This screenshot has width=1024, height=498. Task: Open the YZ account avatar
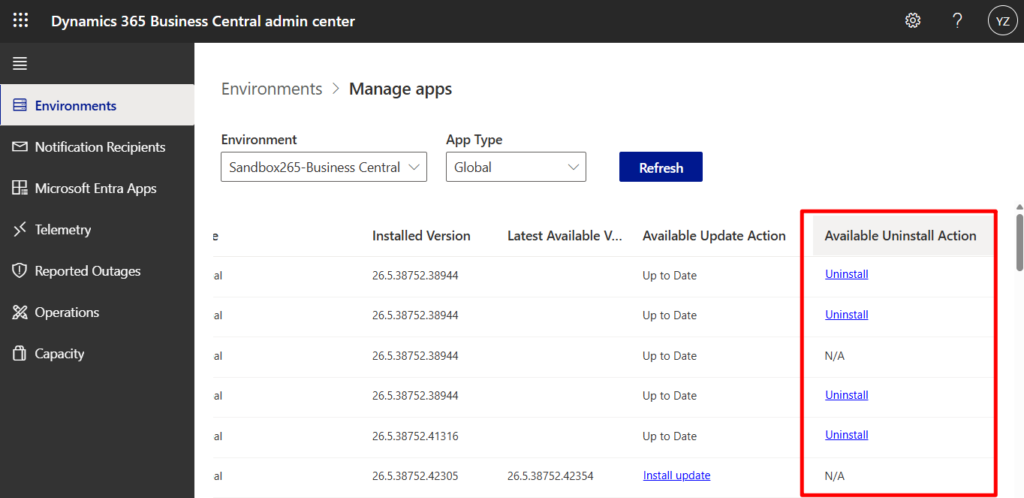click(1001, 21)
